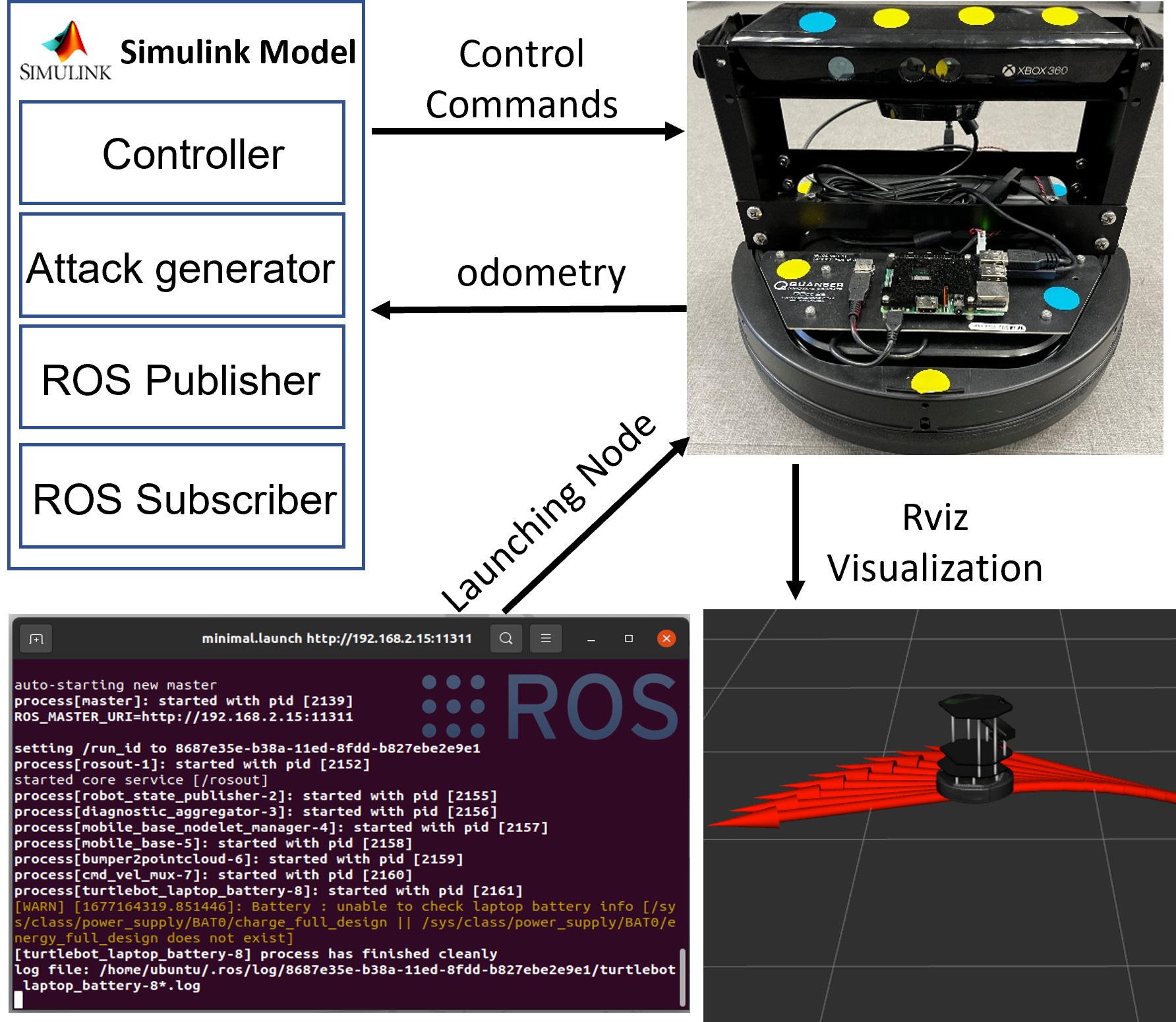Viewport: 1176px width, 1022px height.
Task: Maximize the minimal.launch terminal window
Action: click(x=629, y=638)
